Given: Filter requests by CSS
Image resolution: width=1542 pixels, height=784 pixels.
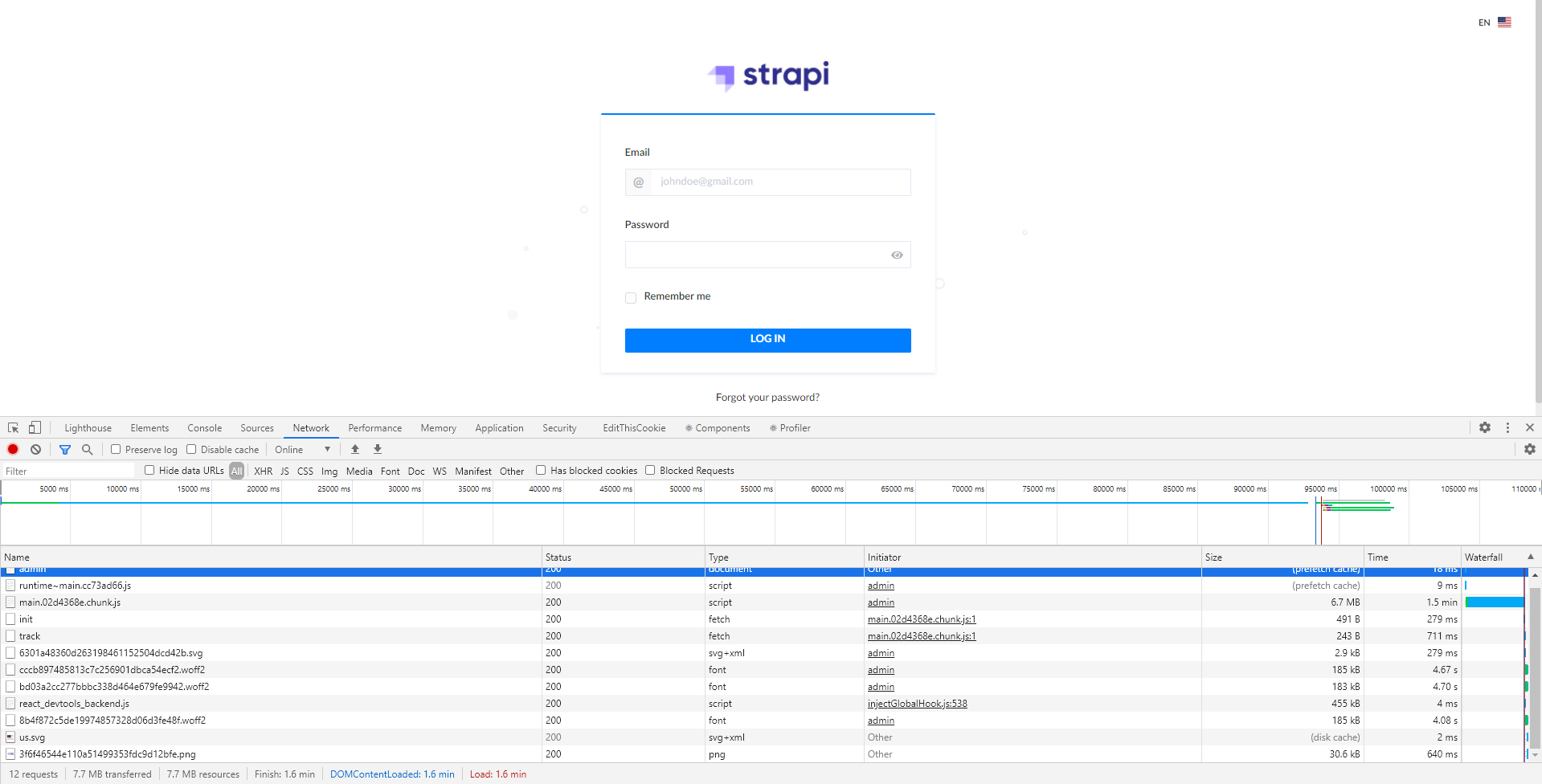Looking at the screenshot, I should [x=305, y=472].
